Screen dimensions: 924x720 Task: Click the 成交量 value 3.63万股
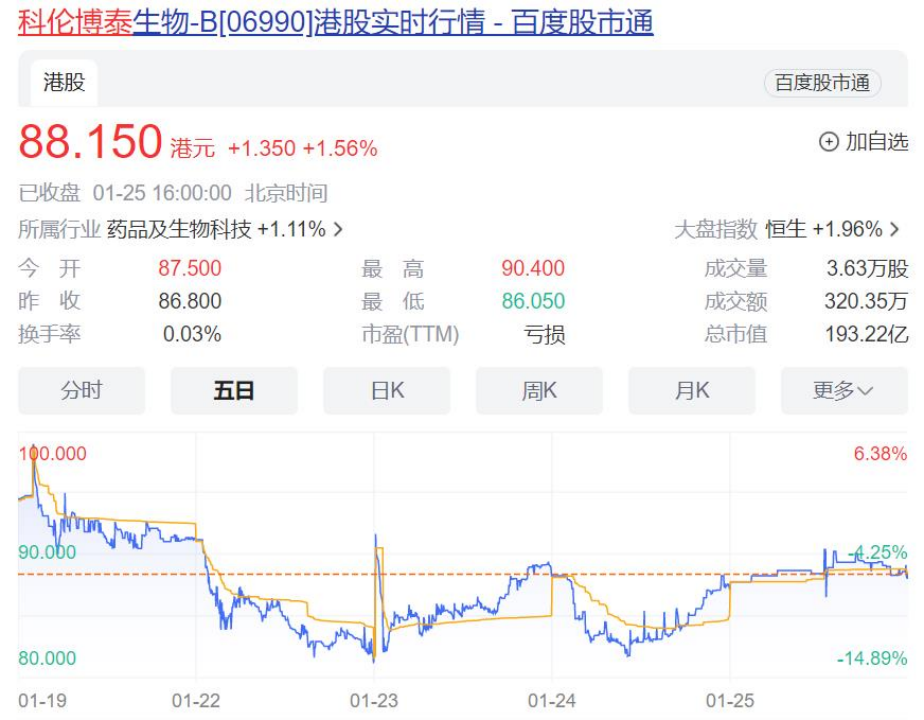point(867,269)
